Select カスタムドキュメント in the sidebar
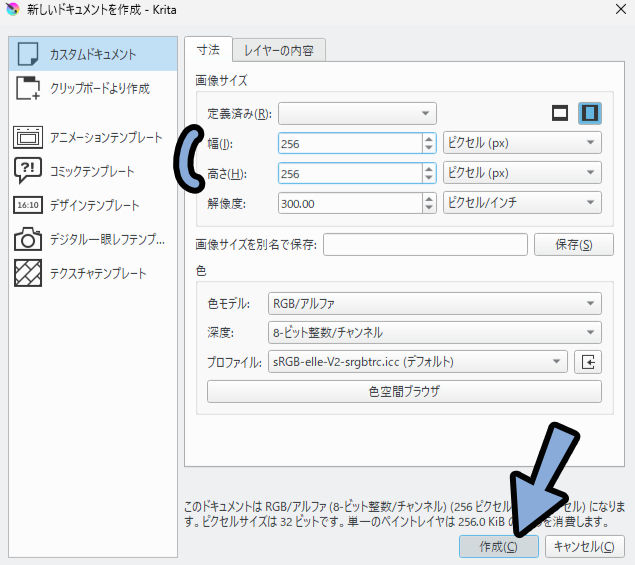635x565 pixels. point(93,54)
